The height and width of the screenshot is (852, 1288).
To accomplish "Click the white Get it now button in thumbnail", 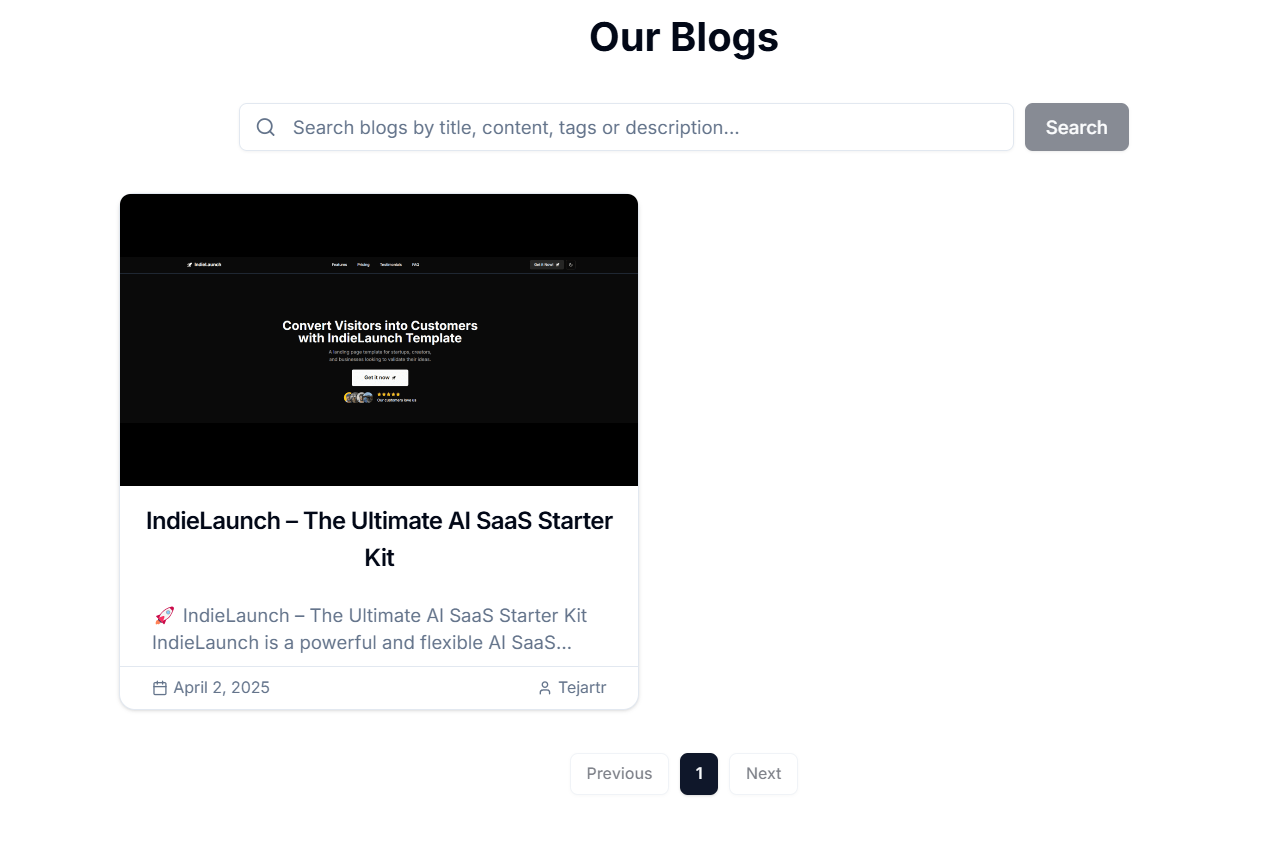I will pos(380,378).
